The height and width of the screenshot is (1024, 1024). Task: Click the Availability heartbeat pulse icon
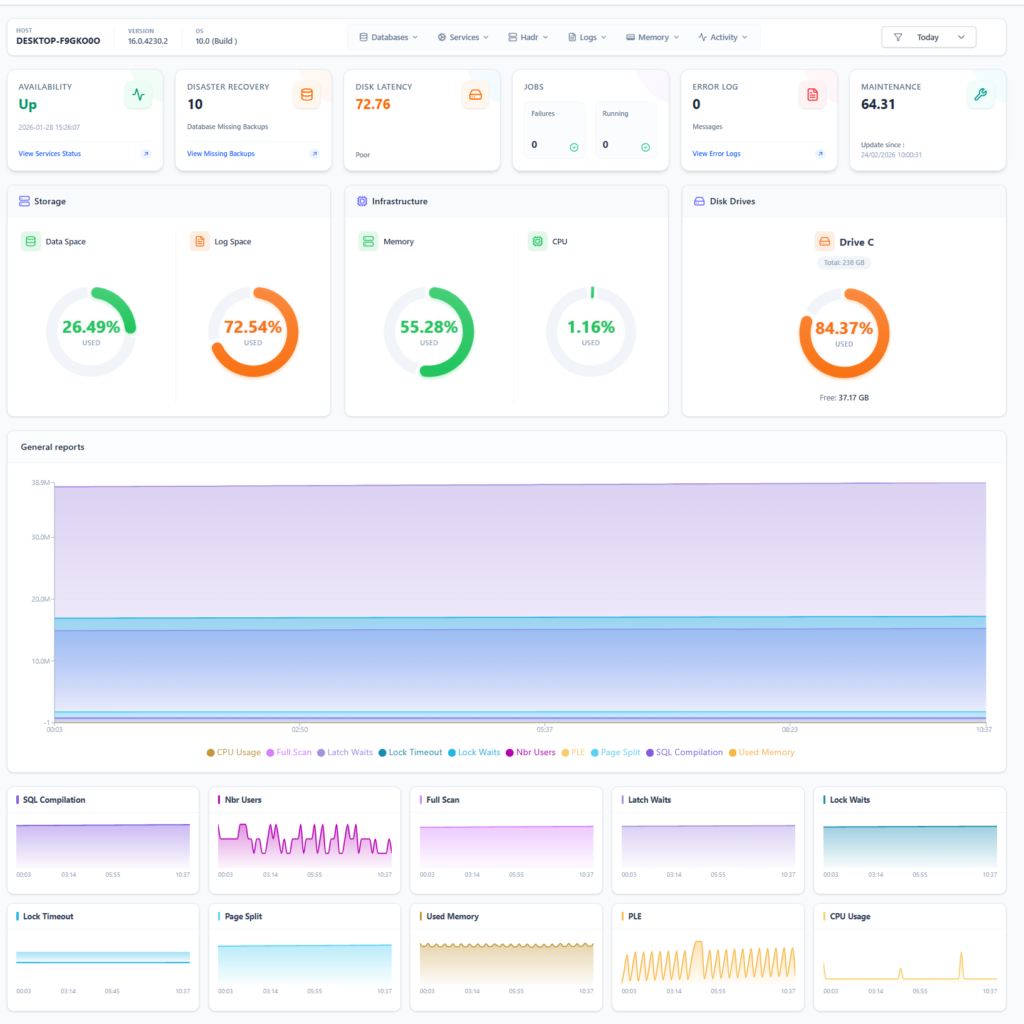click(x=138, y=95)
